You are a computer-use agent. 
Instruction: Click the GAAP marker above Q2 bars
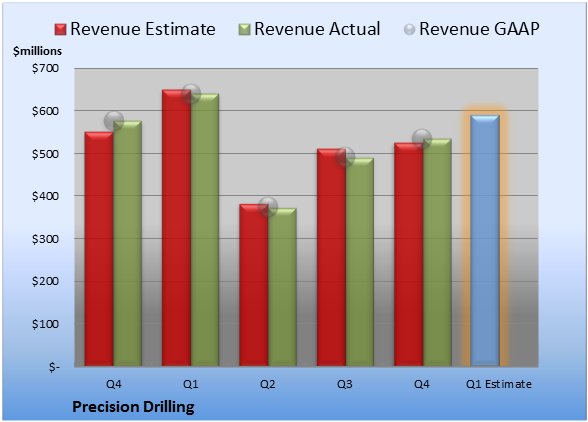pos(268,207)
